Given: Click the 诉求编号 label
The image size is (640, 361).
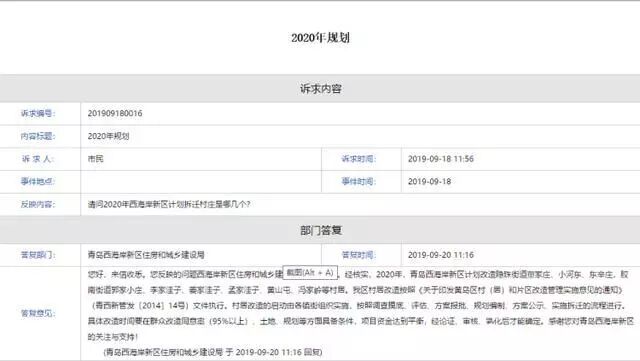Looking at the screenshot, I should click(38, 114).
